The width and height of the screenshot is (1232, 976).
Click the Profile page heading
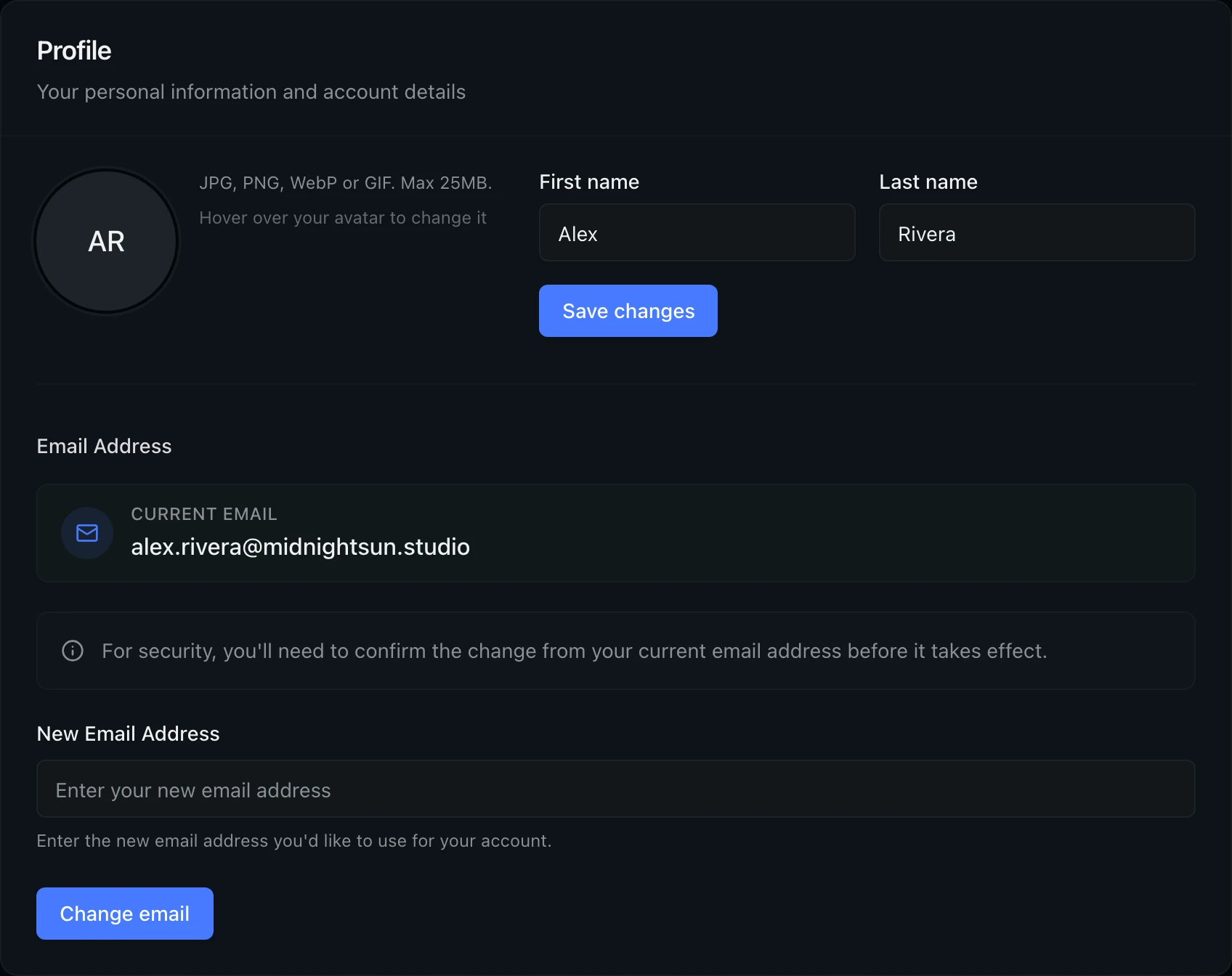74,51
